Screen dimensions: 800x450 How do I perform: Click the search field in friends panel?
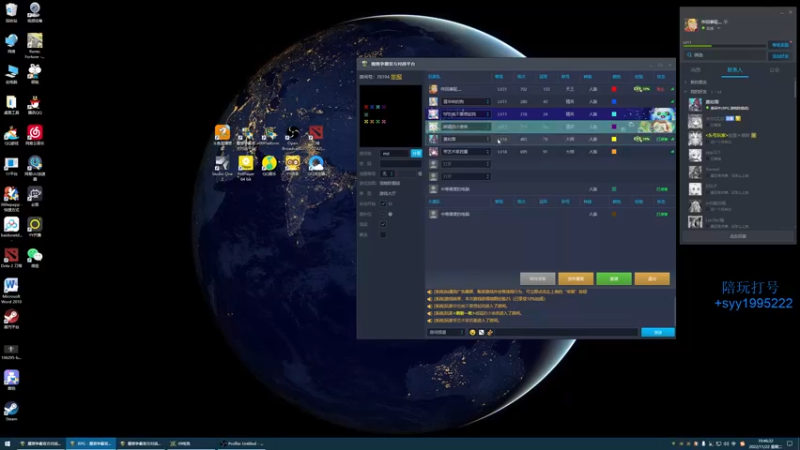coord(724,55)
